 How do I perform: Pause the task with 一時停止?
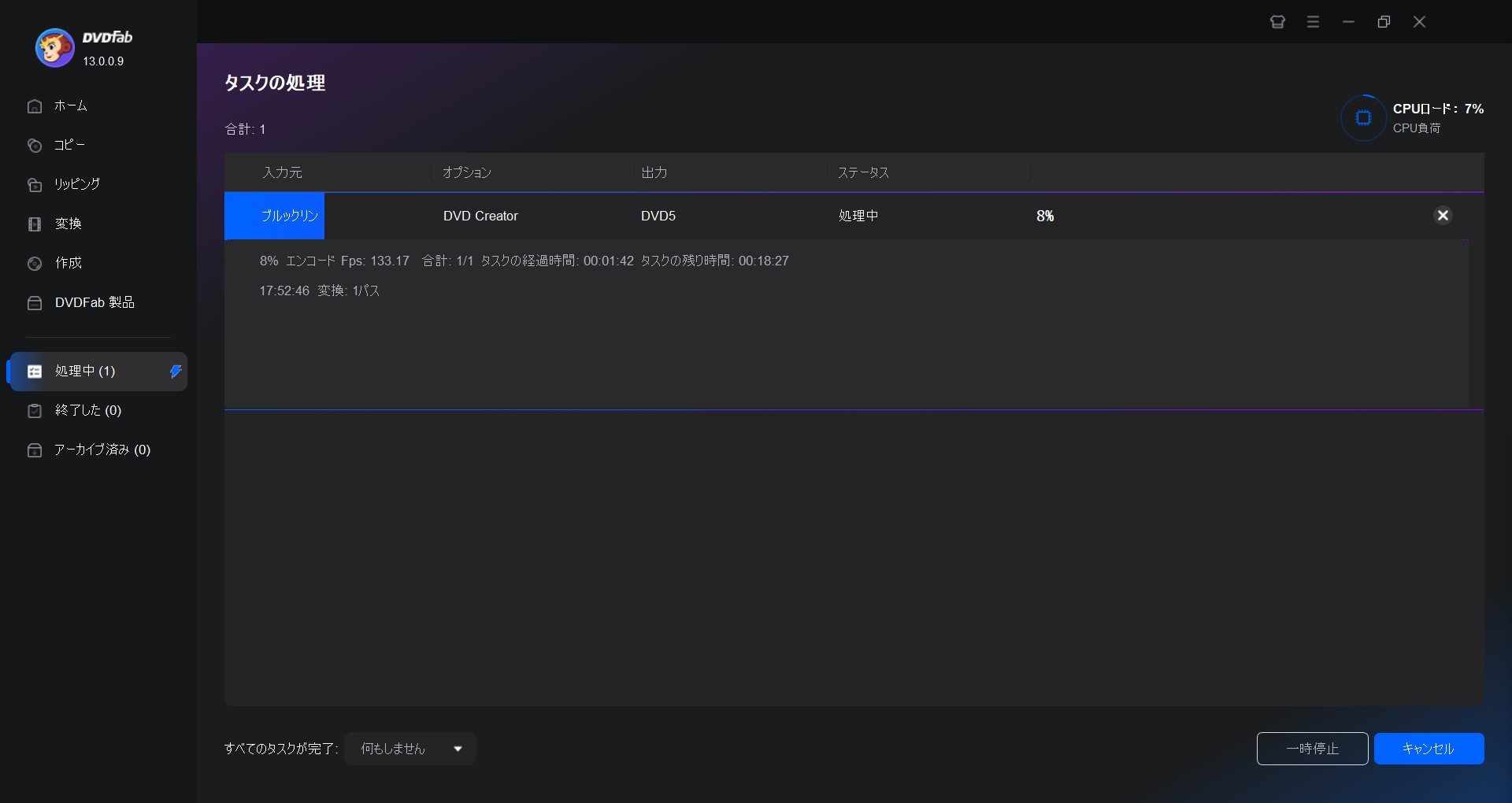point(1312,749)
